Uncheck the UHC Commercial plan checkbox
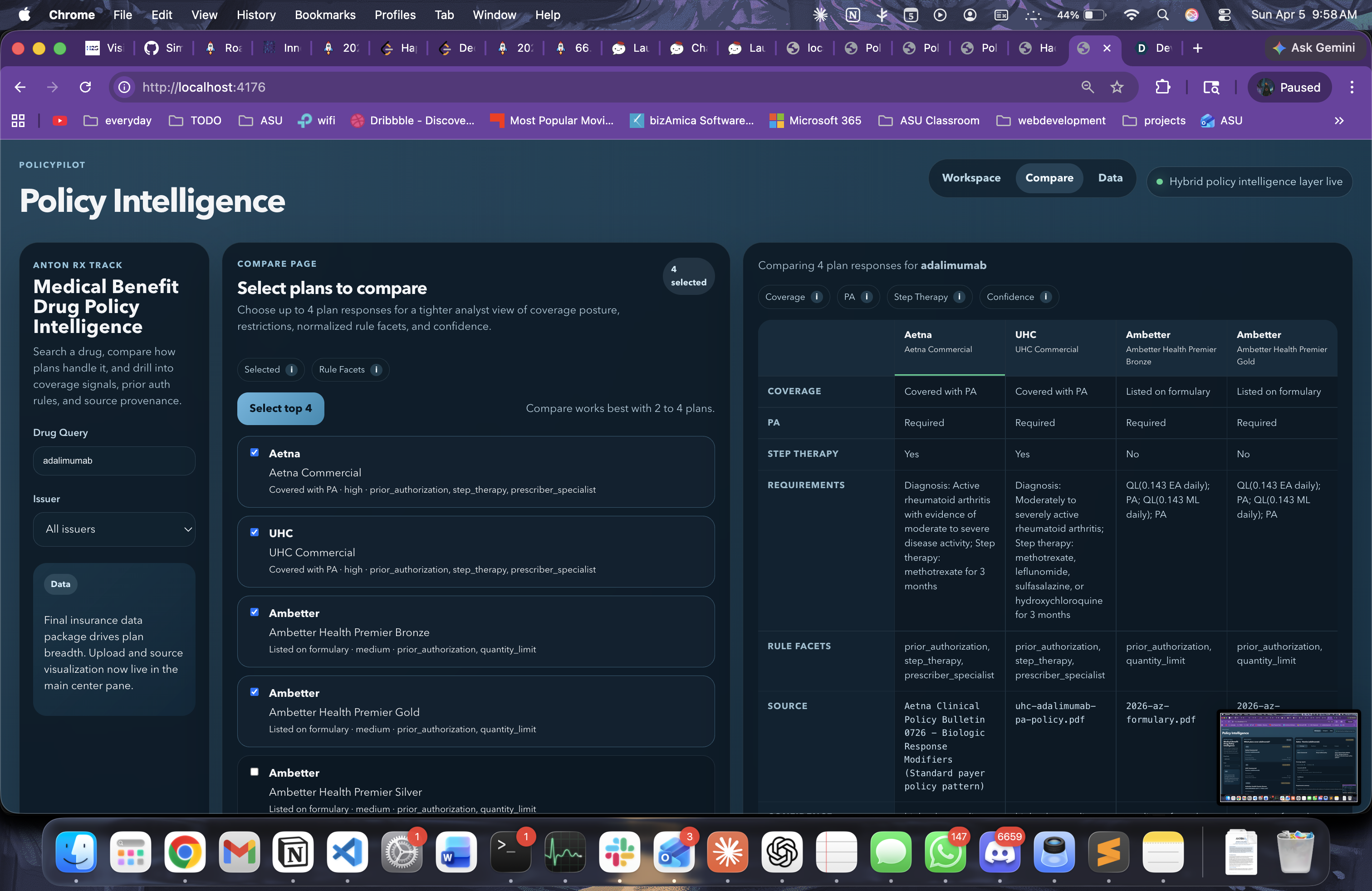Image resolution: width=1372 pixels, height=891 pixels. (254, 533)
